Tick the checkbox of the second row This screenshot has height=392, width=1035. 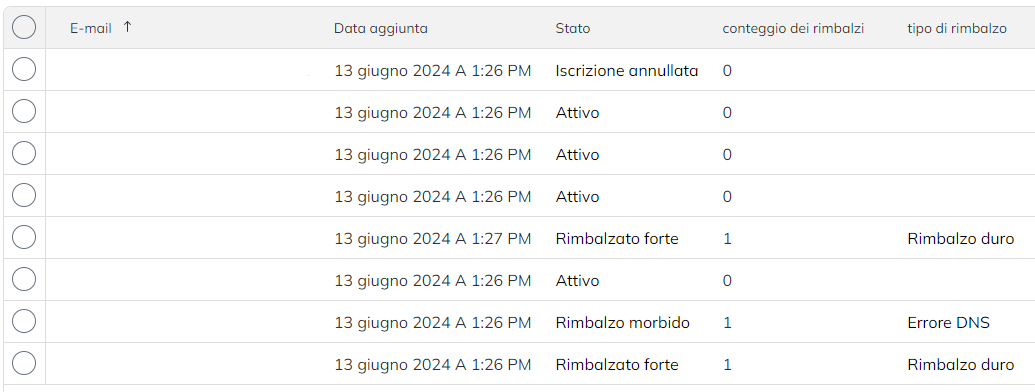[x=24, y=112]
